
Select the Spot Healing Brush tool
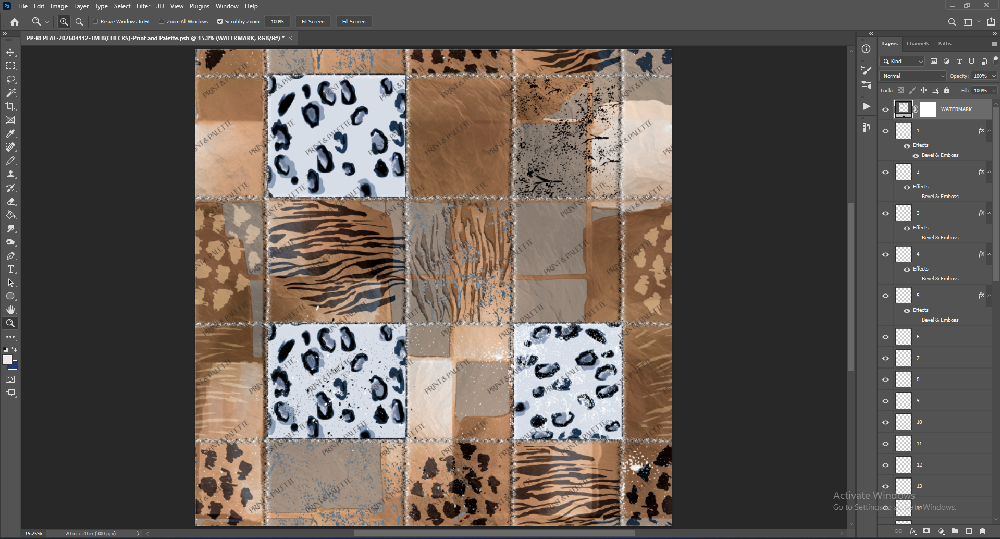[x=10, y=147]
